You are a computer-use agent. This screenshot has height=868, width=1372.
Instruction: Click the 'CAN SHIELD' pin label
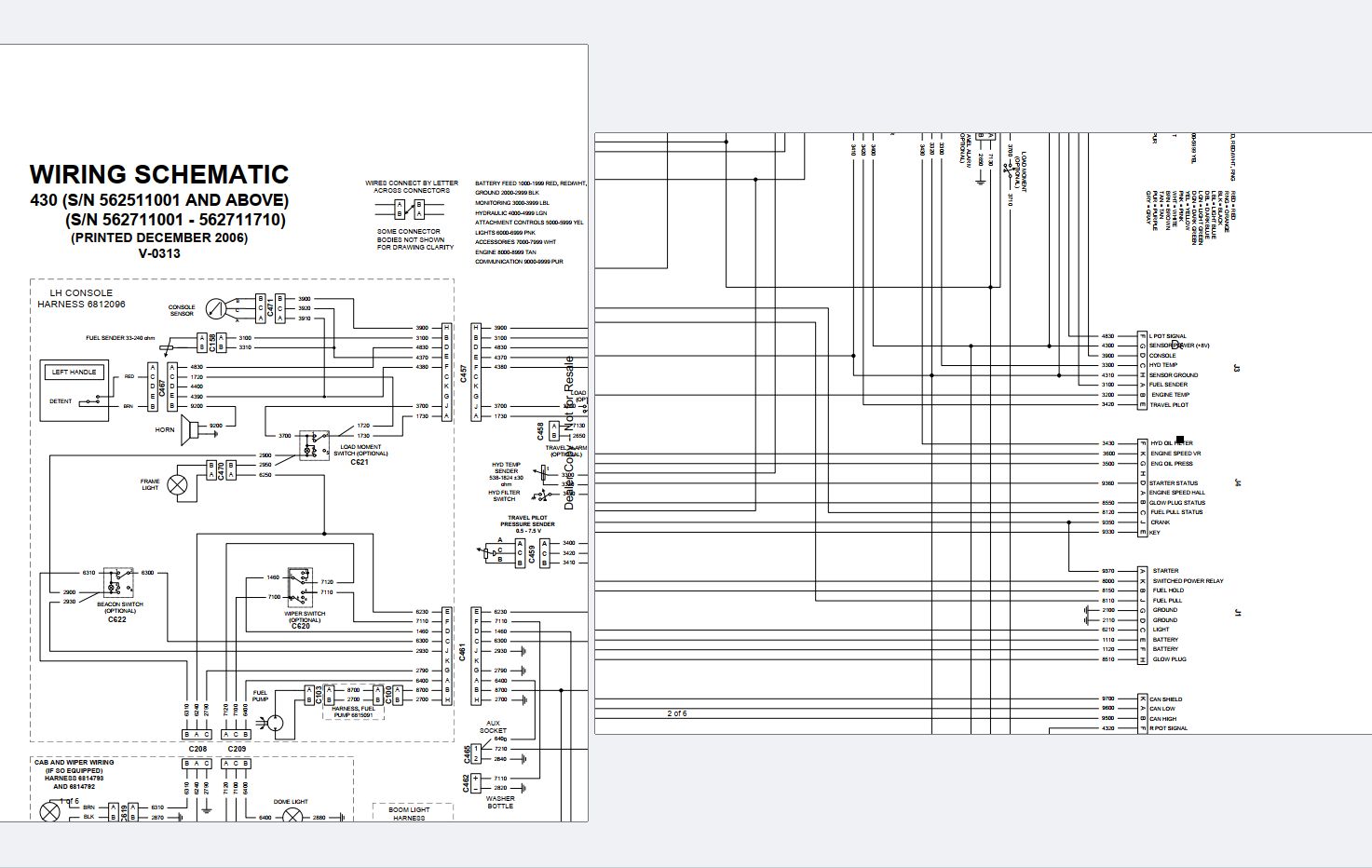(x=1165, y=699)
